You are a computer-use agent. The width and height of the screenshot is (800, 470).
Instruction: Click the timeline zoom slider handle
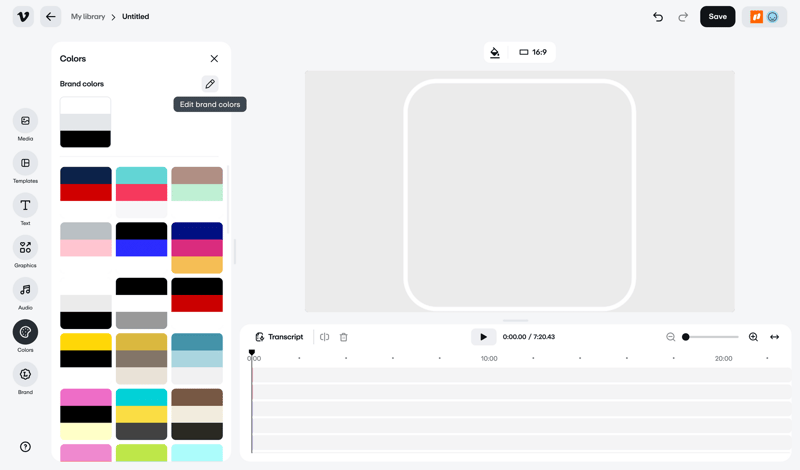pyautogui.click(x=686, y=337)
